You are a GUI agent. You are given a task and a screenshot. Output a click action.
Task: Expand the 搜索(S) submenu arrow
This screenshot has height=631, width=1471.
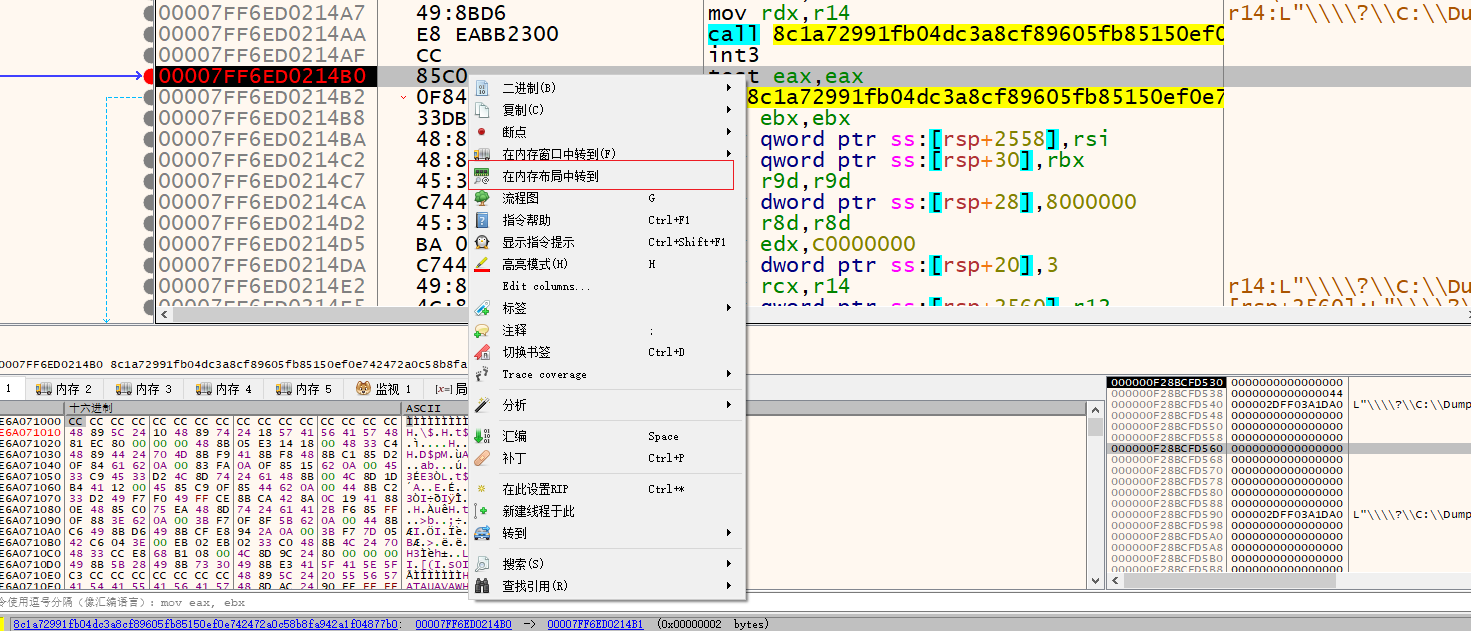click(729, 564)
